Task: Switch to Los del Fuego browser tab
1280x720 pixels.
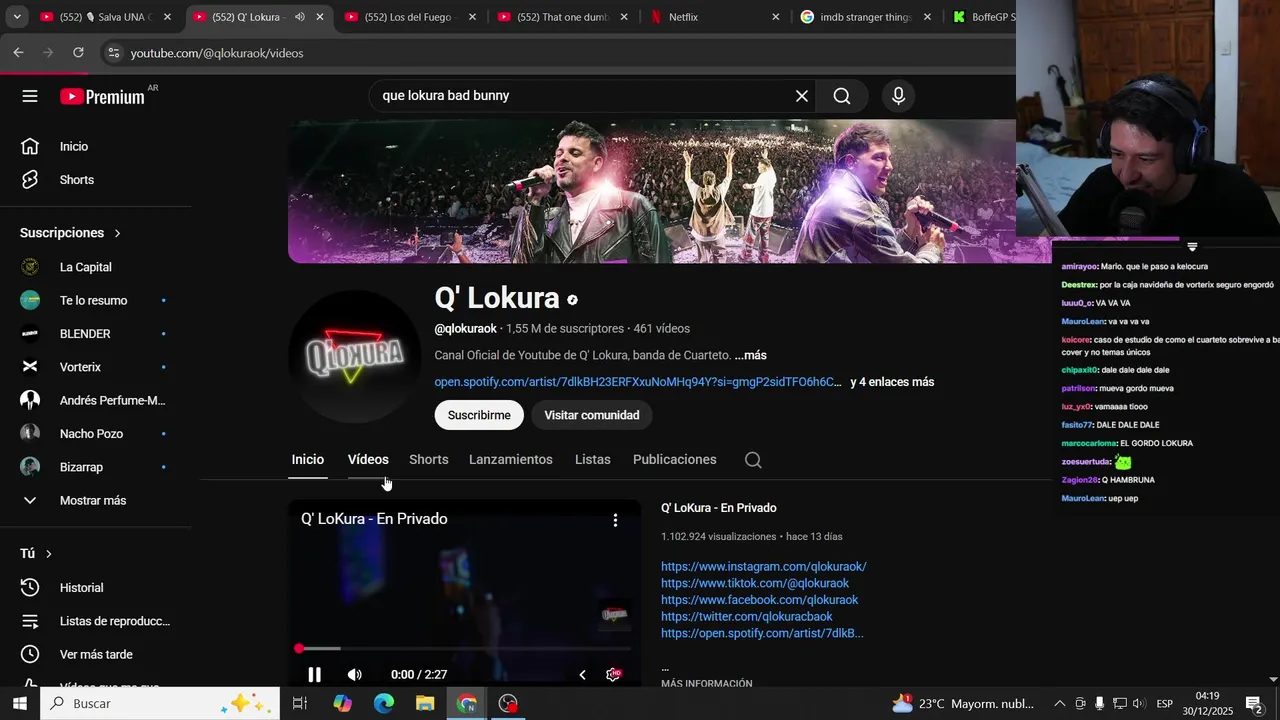Action: [409, 17]
